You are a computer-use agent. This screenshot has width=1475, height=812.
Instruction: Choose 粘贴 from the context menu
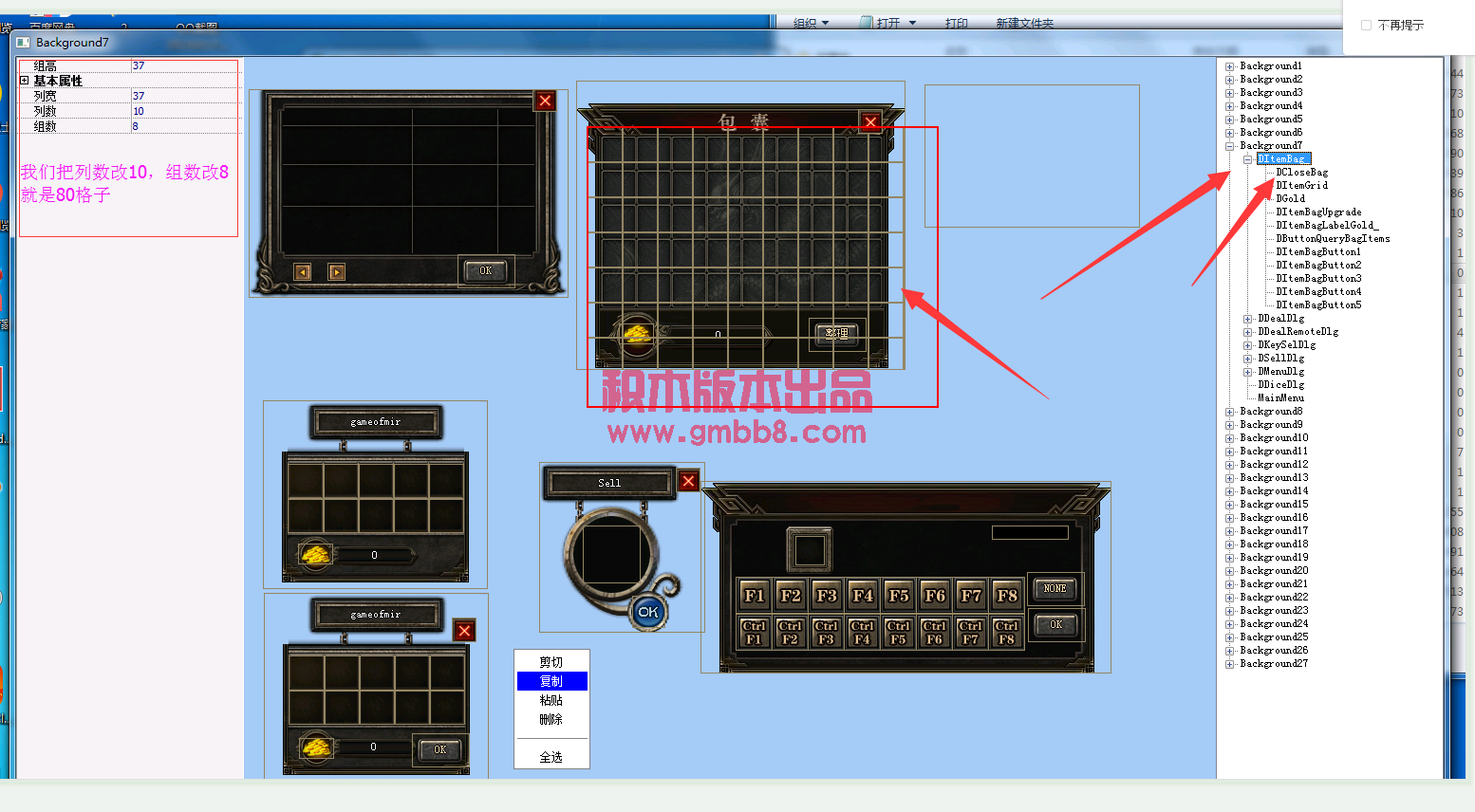pos(551,700)
